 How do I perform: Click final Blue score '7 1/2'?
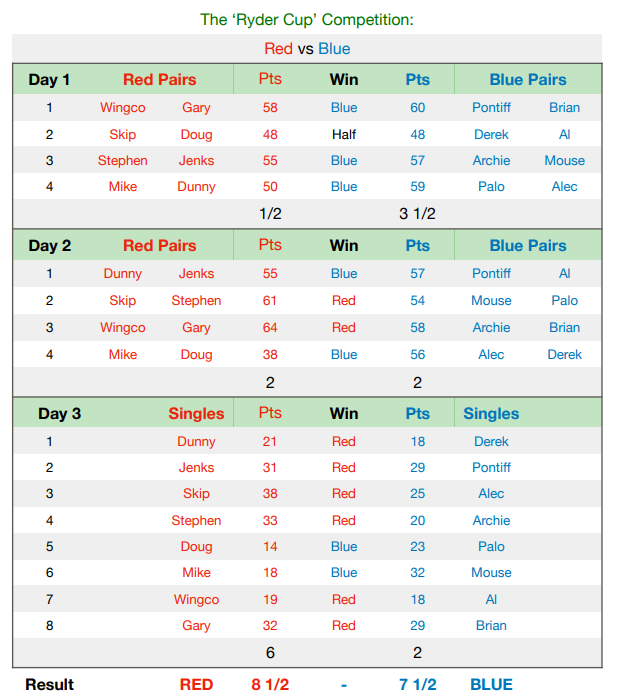(x=417, y=684)
